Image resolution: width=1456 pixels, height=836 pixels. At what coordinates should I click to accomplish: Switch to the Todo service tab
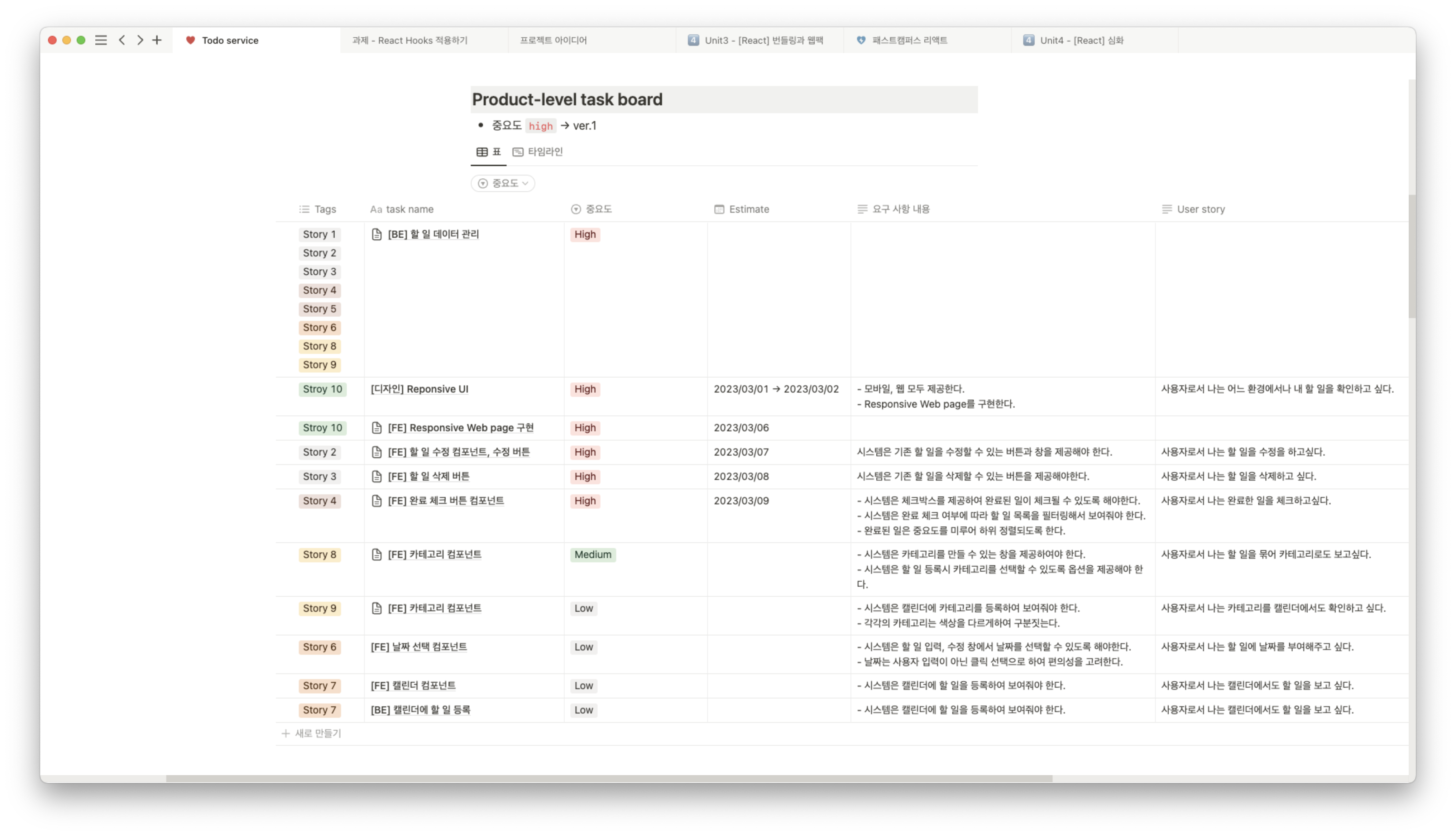[256, 40]
